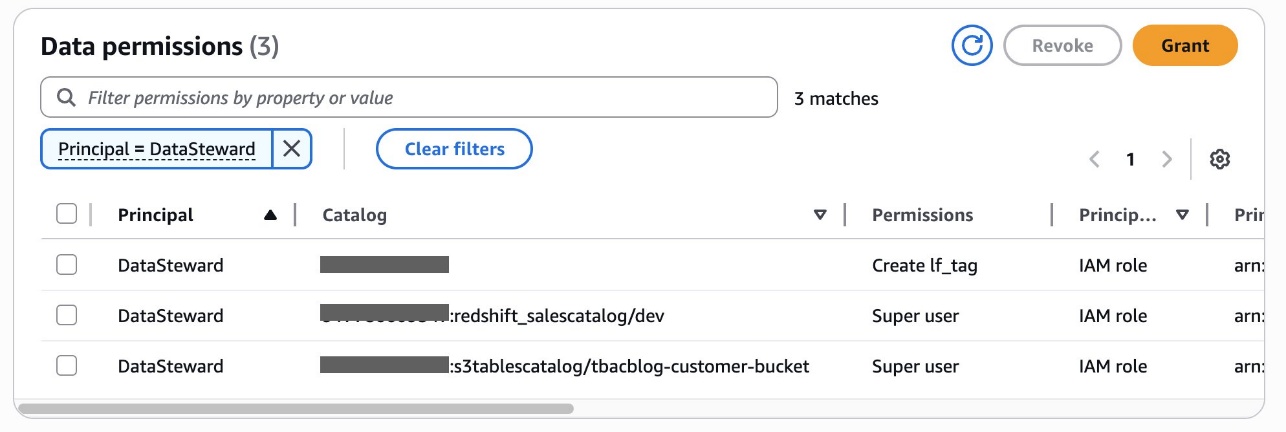This screenshot has height=432, width=1286.
Task: Click the search magnifier icon
Action: [x=66, y=98]
